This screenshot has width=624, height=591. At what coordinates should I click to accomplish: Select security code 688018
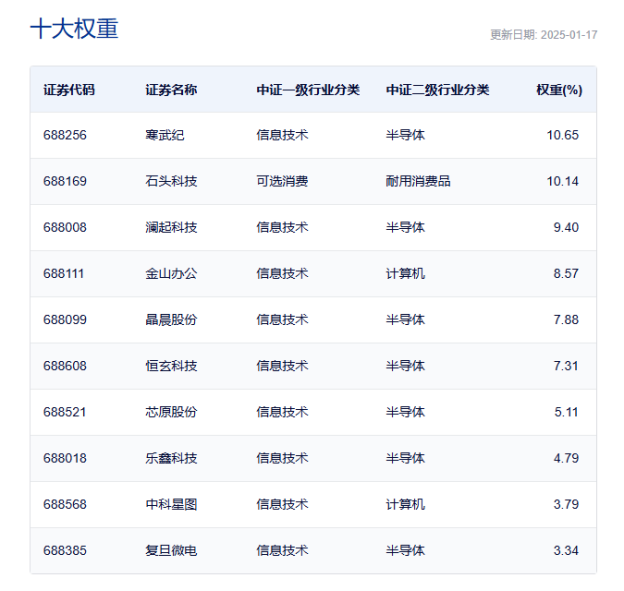point(65,458)
